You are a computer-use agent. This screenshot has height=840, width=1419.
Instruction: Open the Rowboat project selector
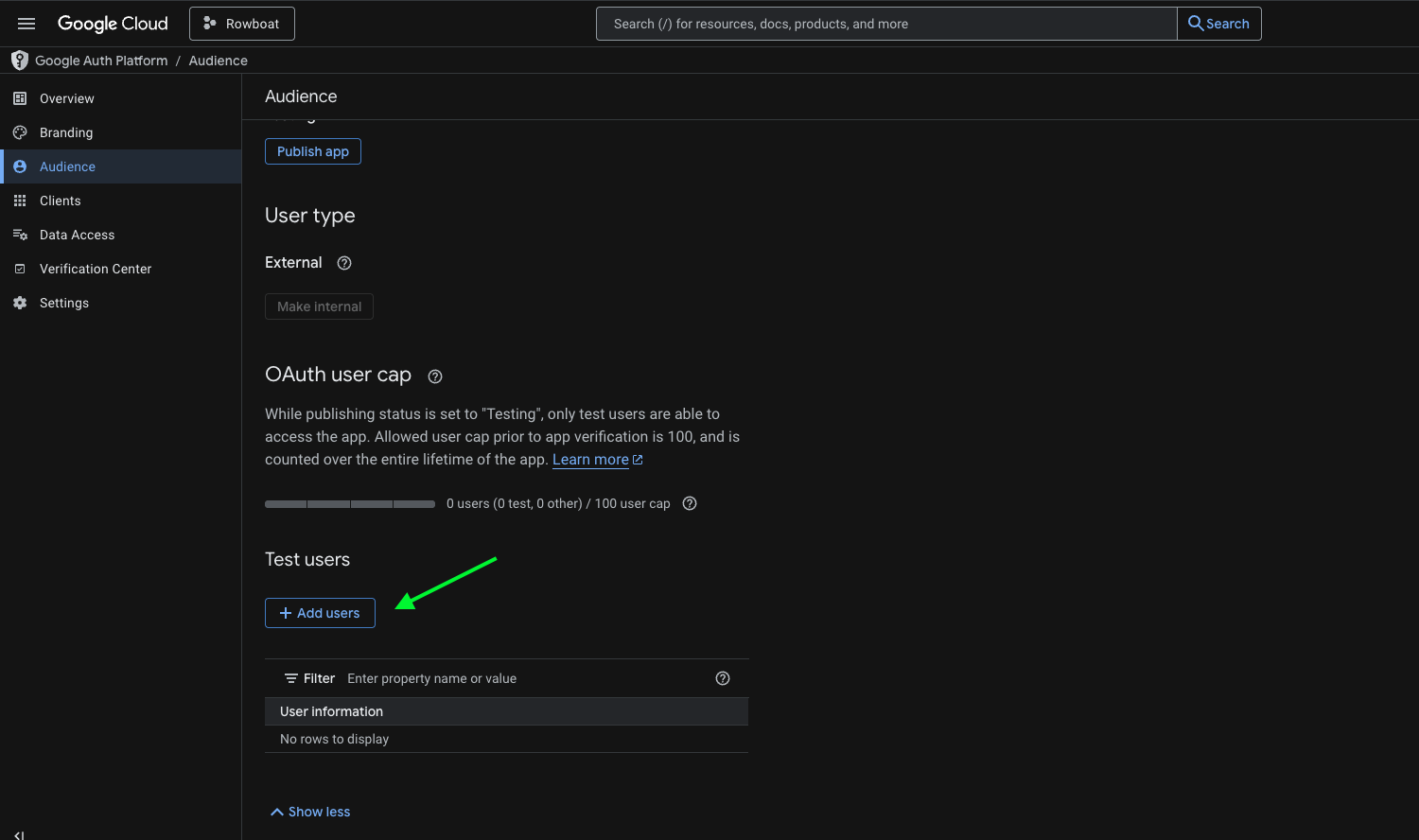pos(241,23)
